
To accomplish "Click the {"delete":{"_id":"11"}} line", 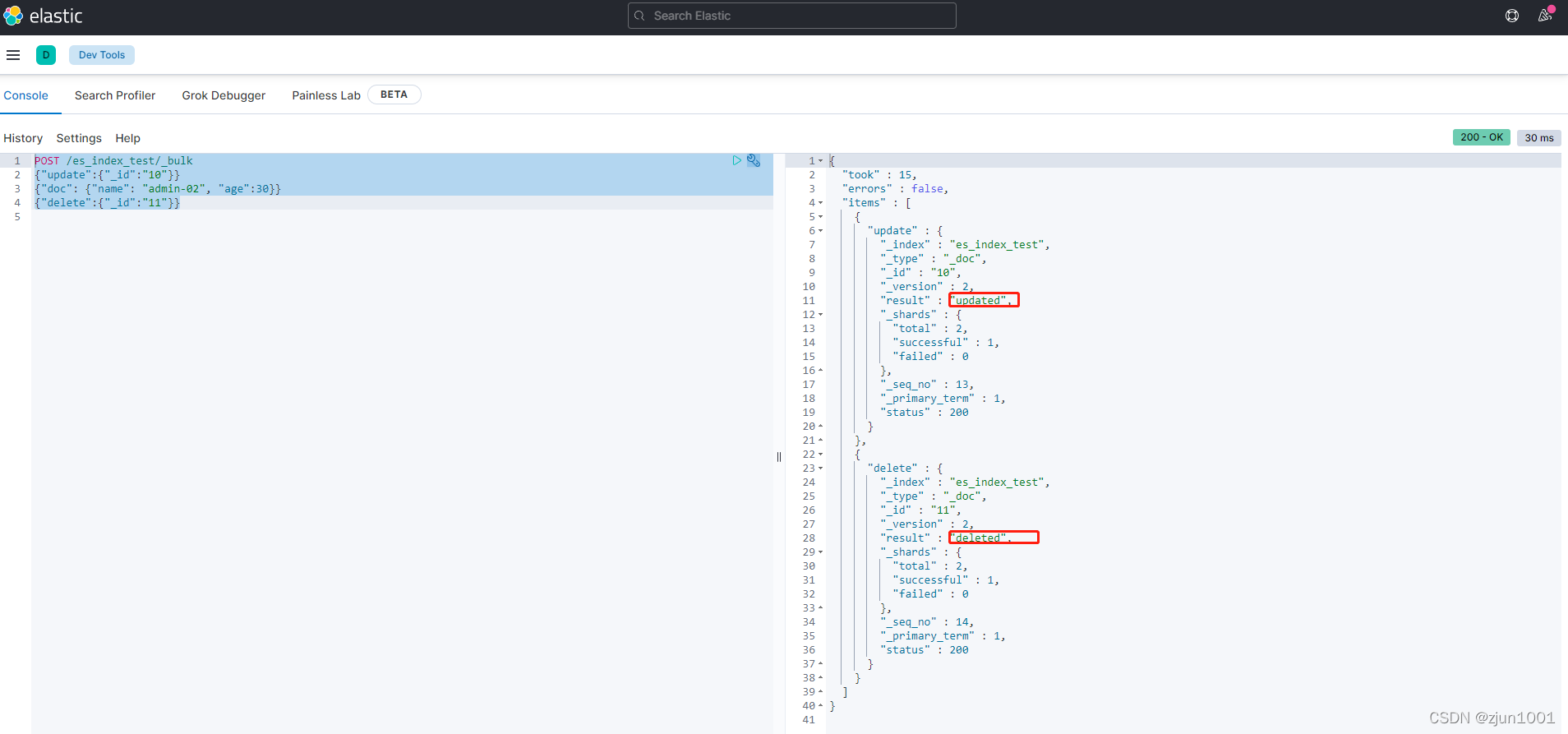I will coord(107,203).
